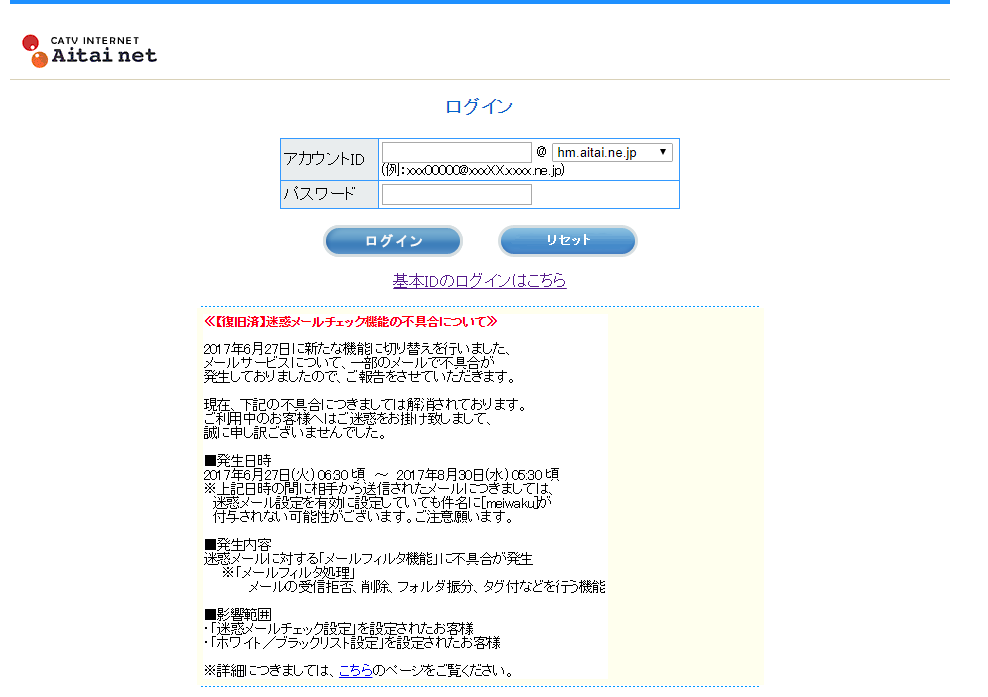This screenshot has height=697, width=988.
Task: Focus the アカウントID text input field
Action: (x=457, y=152)
